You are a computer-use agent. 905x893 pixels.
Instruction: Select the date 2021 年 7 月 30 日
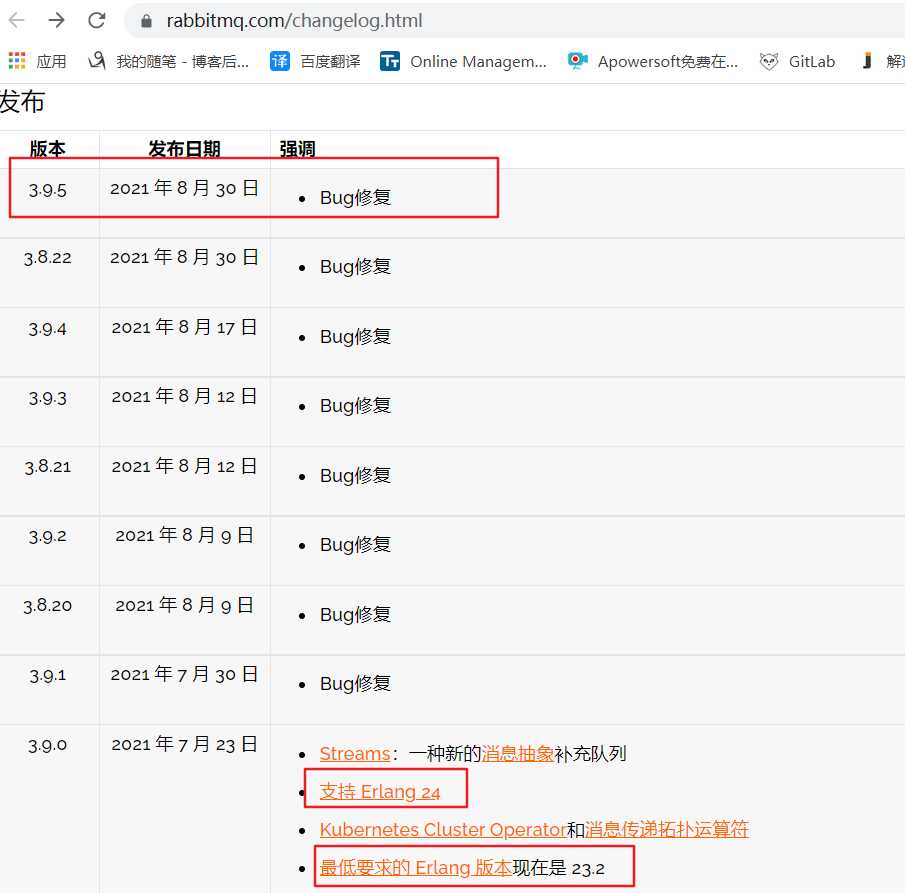(184, 674)
